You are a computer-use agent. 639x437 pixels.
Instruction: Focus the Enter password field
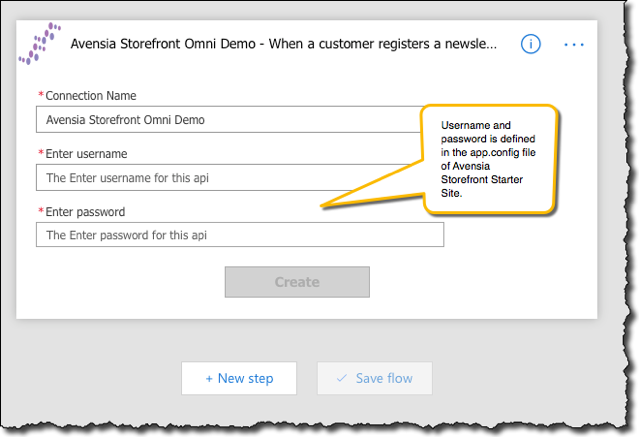click(240, 235)
